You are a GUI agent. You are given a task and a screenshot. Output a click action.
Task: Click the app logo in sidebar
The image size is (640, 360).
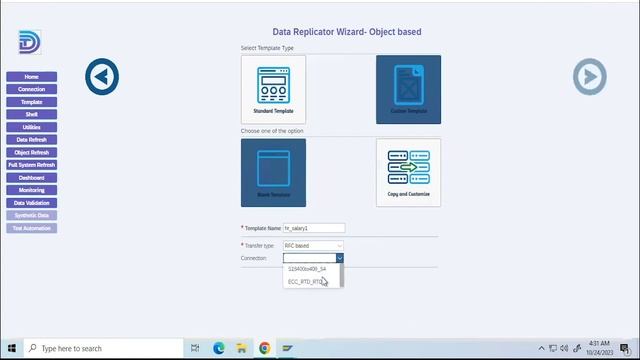30,42
